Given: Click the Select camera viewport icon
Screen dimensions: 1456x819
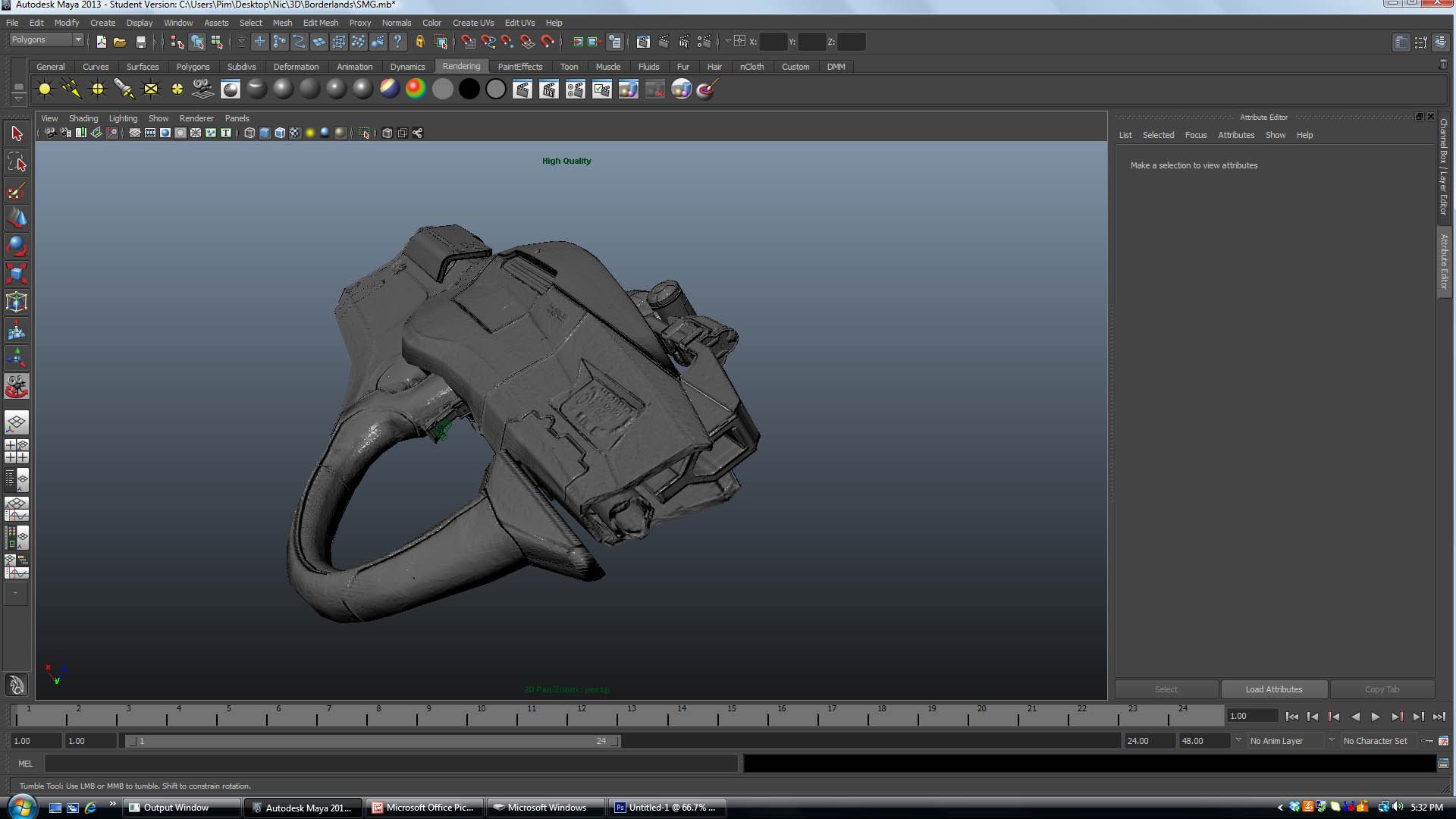Looking at the screenshot, I should [50, 133].
